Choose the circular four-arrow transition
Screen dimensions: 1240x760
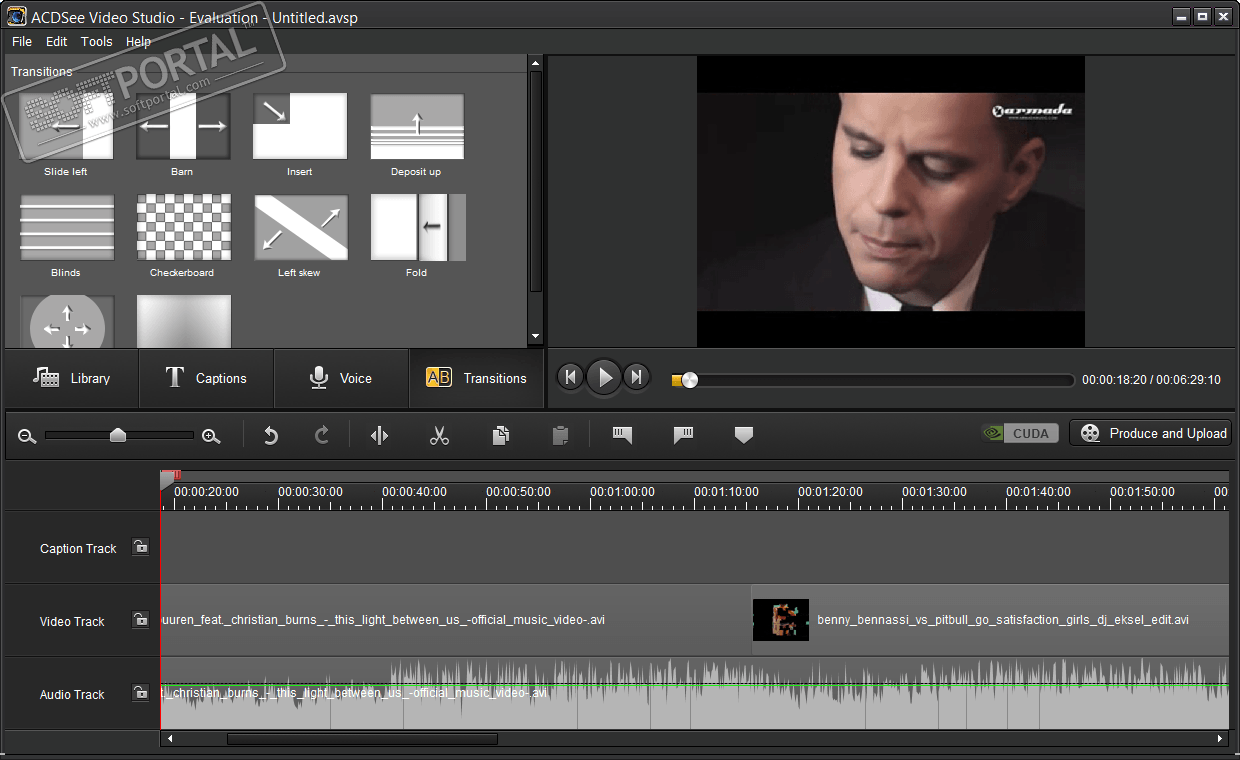point(66,321)
